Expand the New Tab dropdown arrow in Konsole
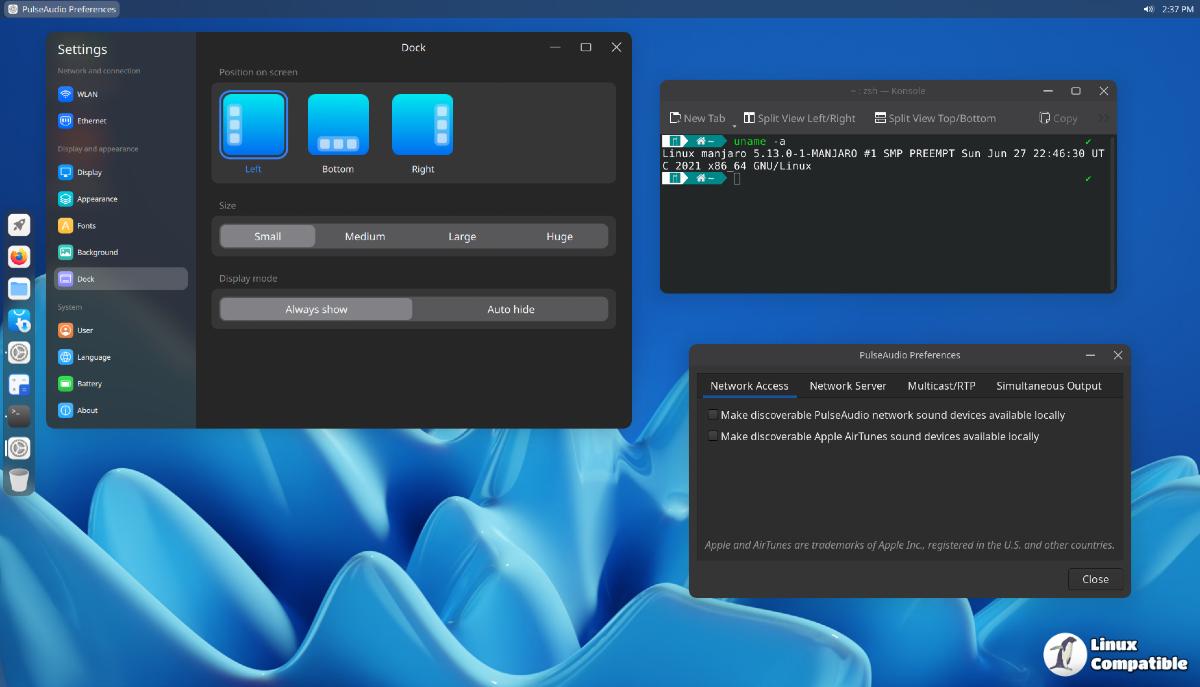This screenshot has width=1200, height=687. pyautogui.click(x=734, y=125)
